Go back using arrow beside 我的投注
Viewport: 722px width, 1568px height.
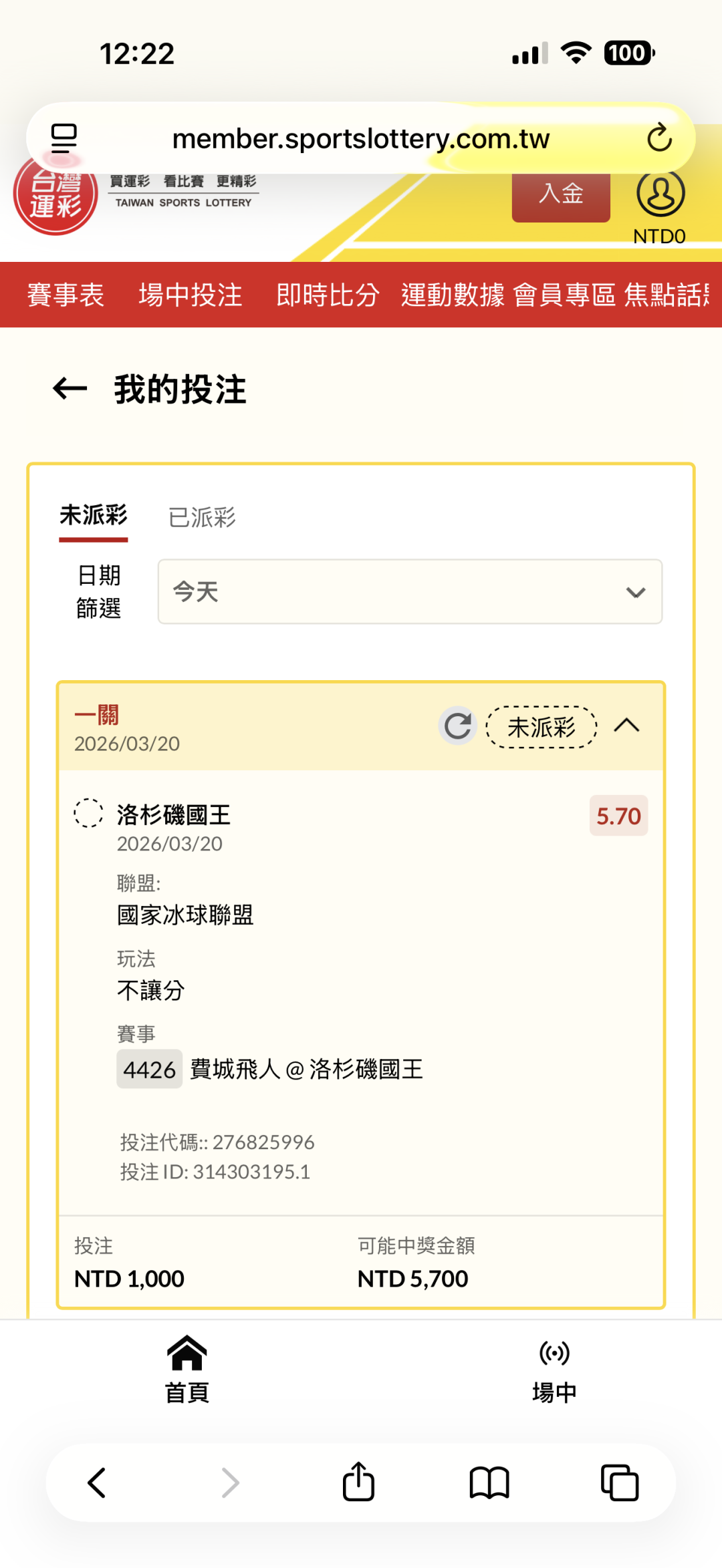coord(70,388)
